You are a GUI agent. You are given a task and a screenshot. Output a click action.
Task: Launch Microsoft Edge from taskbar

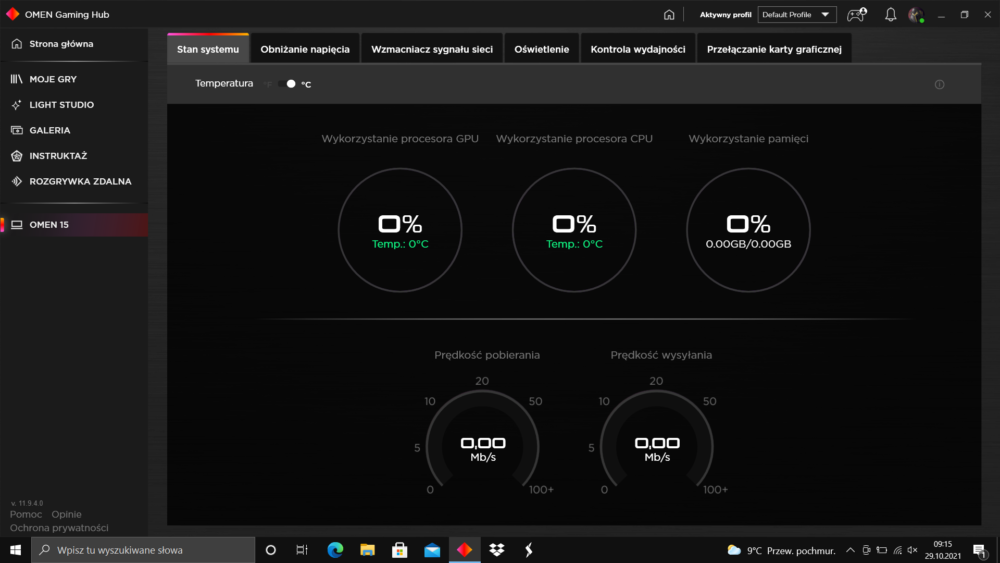click(x=335, y=550)
